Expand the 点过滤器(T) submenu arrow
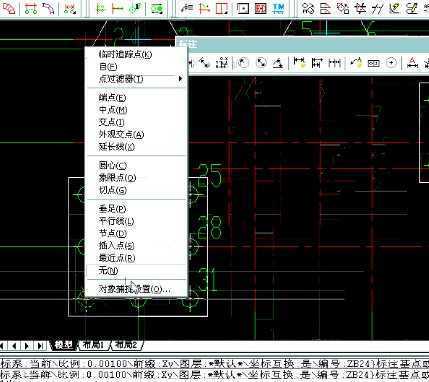 pyautogui.click(x=180, y=79)
